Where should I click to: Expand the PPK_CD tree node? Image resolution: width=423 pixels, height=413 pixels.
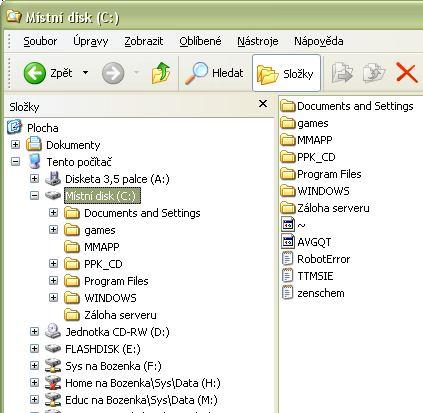[53, 264]
